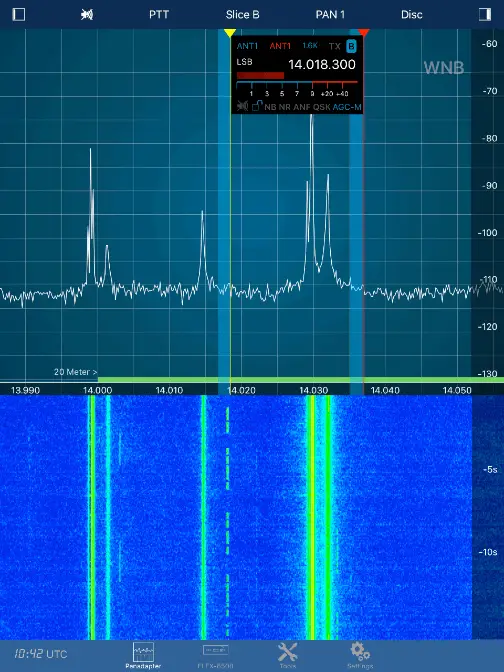The image size is (504, 672).
Task: Toggle ANF auto notch filter
Action: [302, 107]
